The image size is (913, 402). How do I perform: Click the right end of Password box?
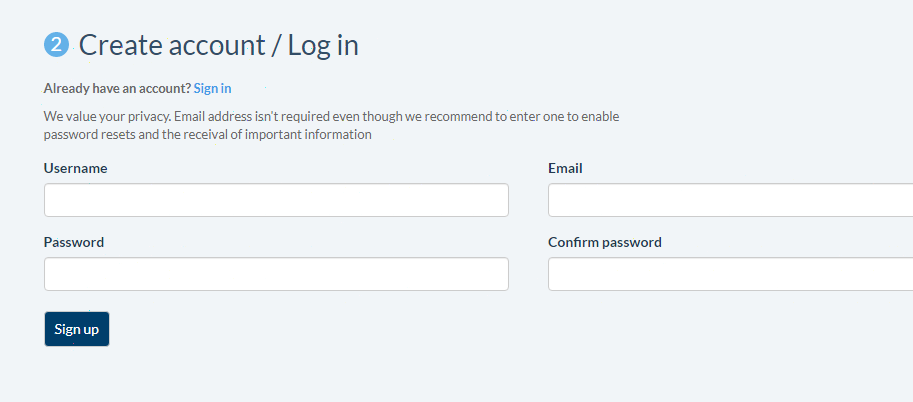(x=498, y=274)
